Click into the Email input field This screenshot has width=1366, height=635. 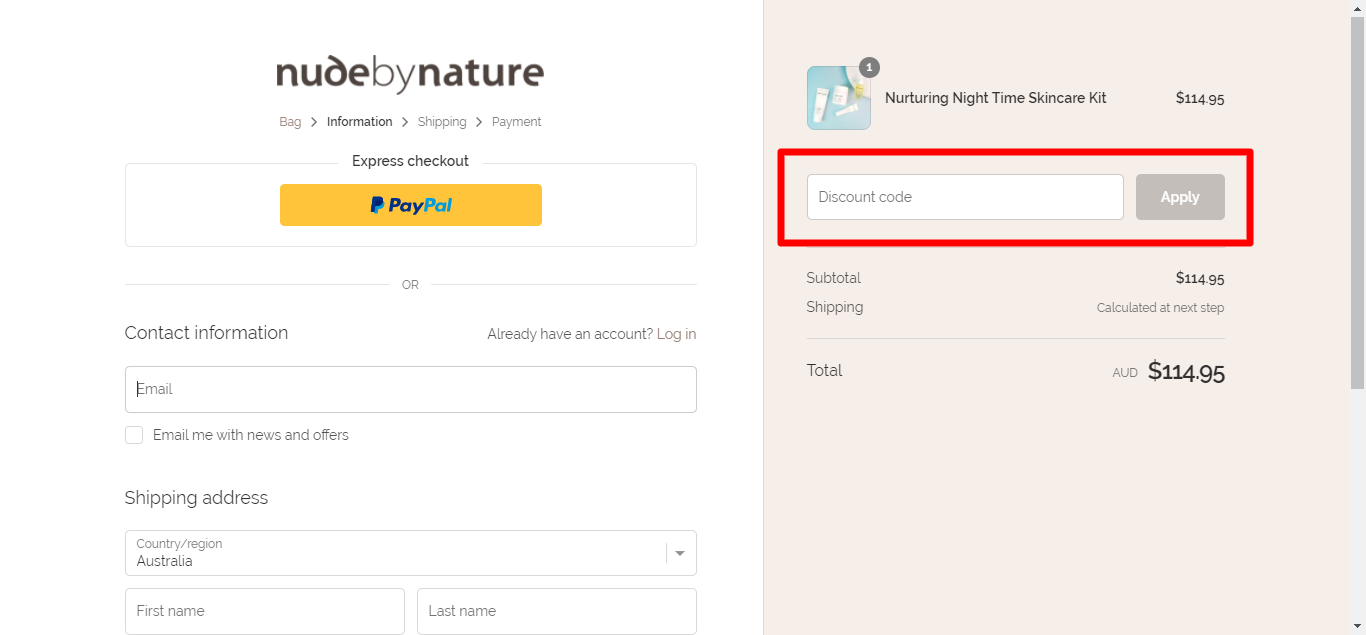tap(411, 389)
